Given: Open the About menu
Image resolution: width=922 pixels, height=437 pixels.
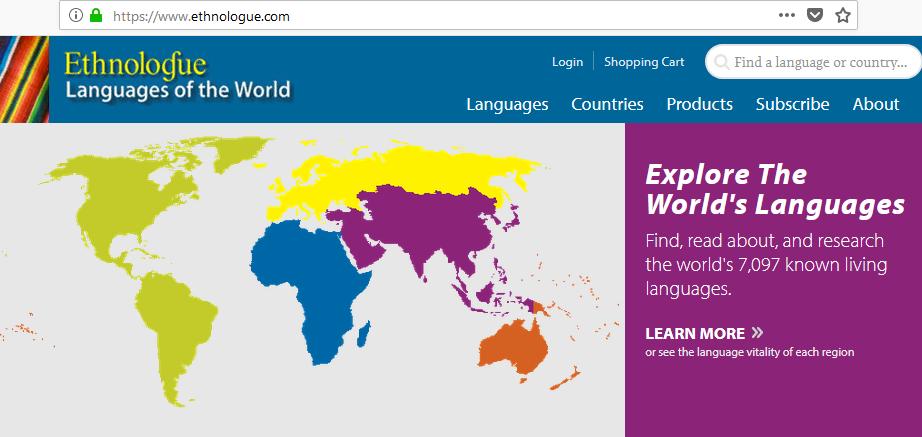Looking at the screenshot, I should click(x=876, y=105).
